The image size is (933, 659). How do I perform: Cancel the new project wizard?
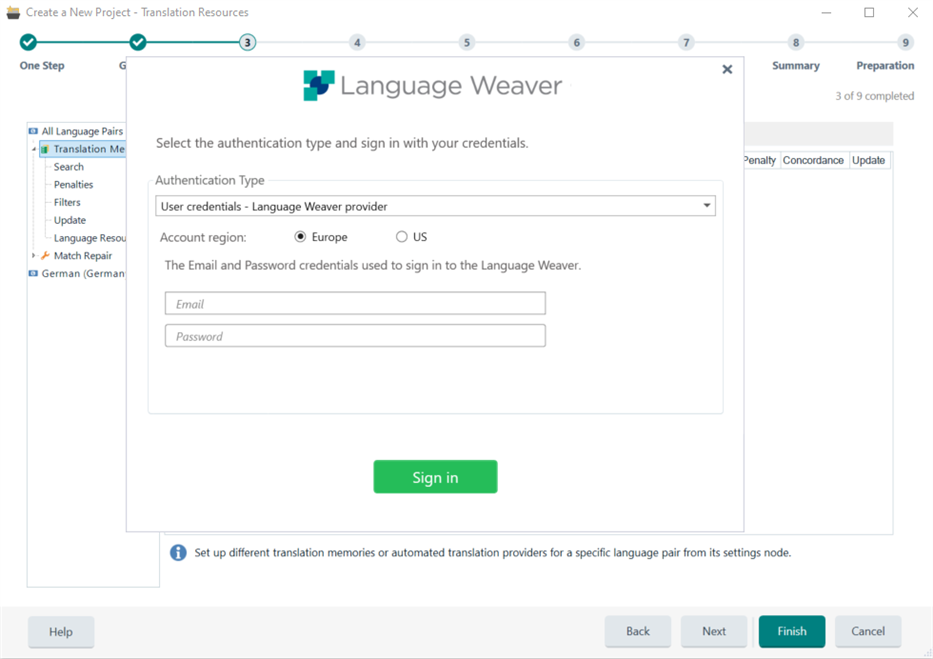(868, 632)
